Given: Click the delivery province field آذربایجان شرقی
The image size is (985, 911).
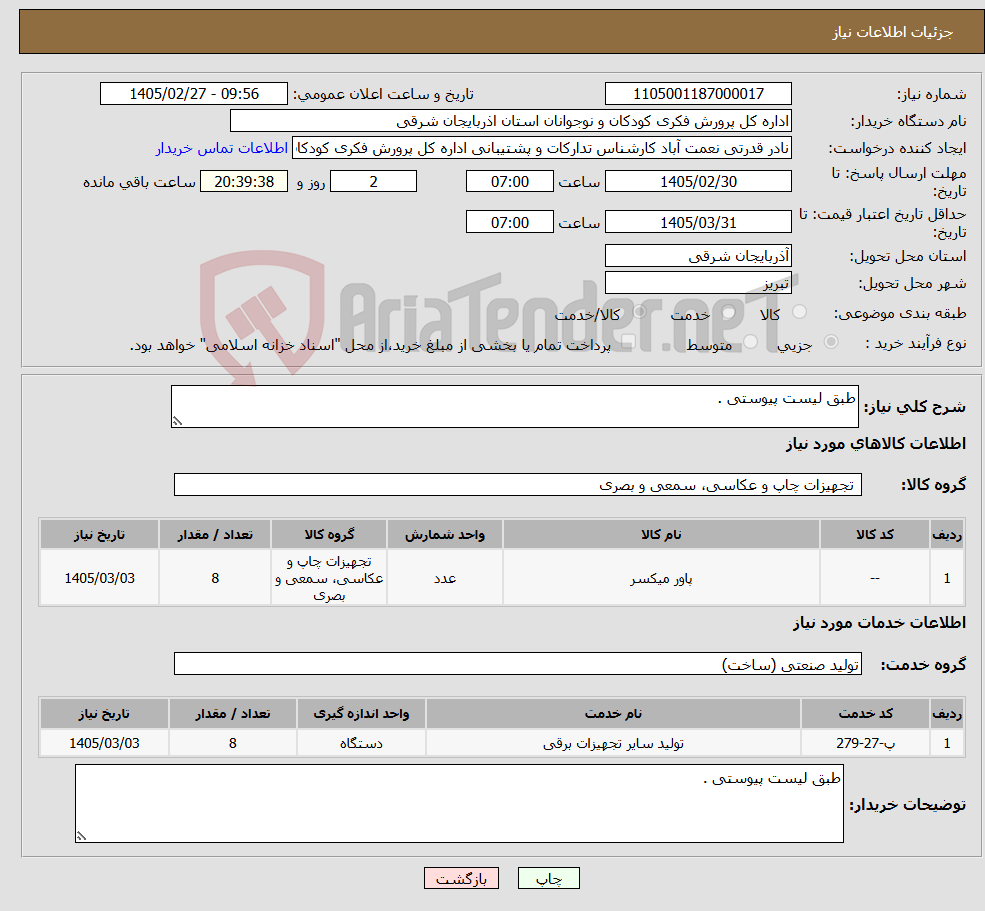Looking at the screenshot, I should [698, 256].
